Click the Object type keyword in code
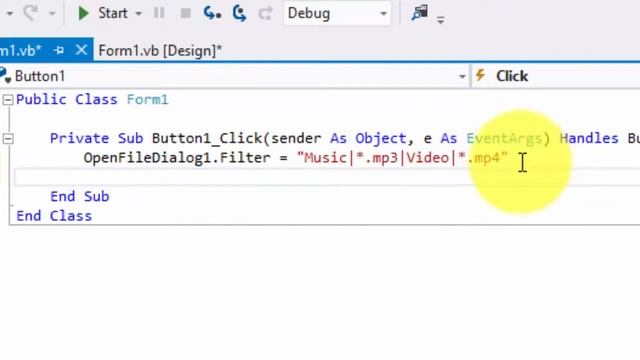640x360 pixels. tap(381, 139)
